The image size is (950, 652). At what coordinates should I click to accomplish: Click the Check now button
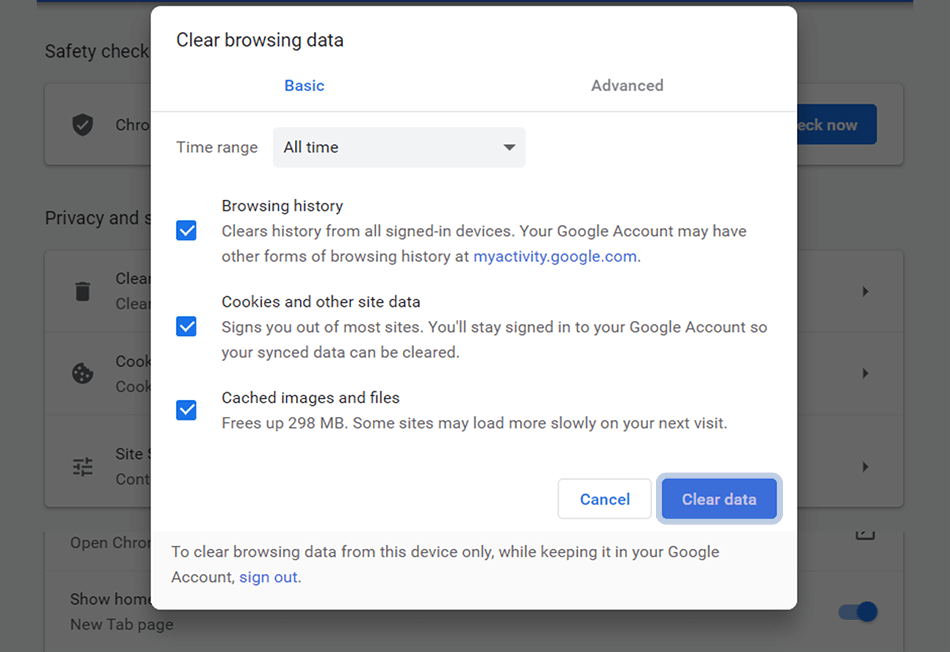pos(835,124)
